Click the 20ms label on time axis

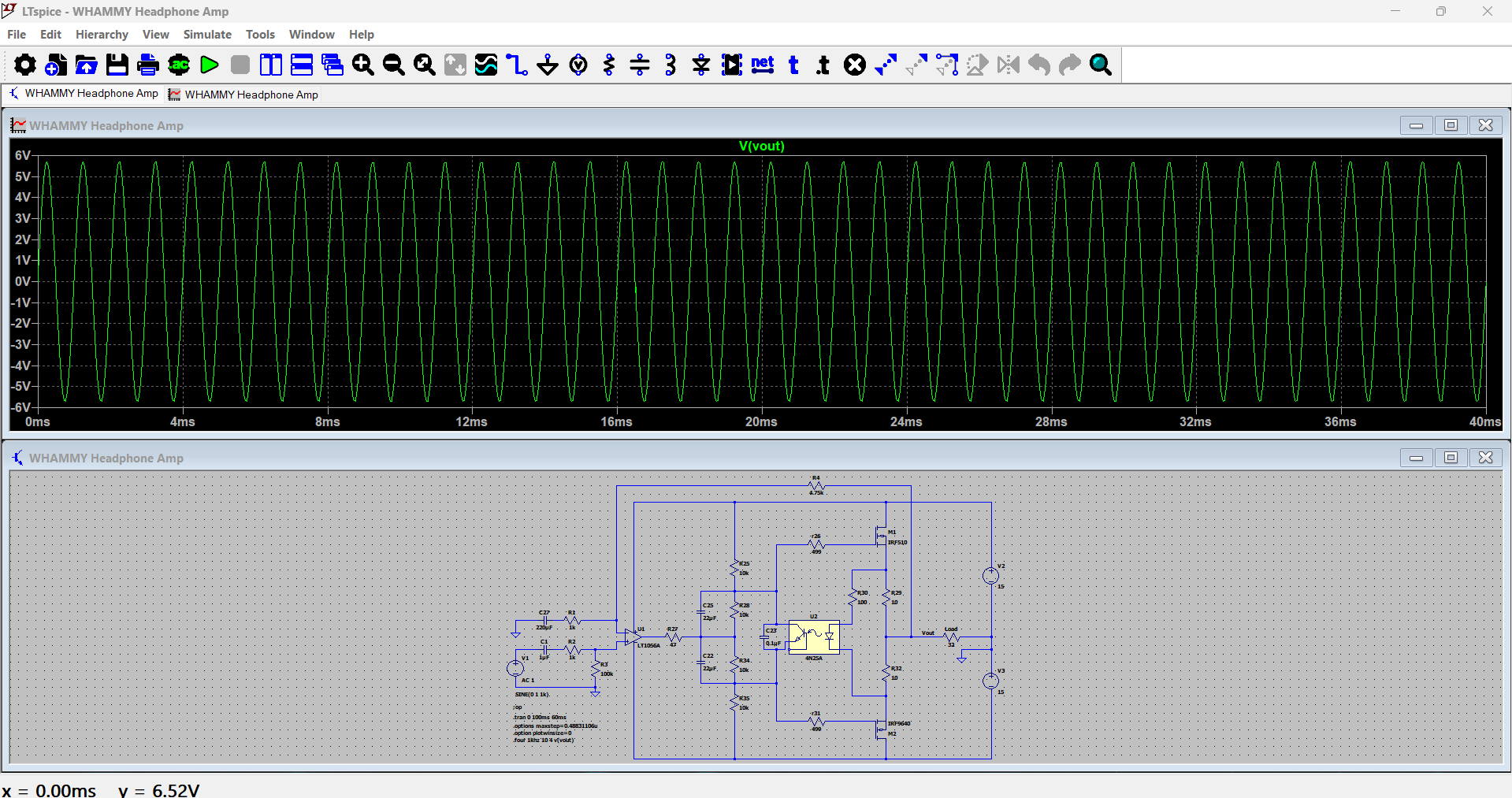pos(761,422)
